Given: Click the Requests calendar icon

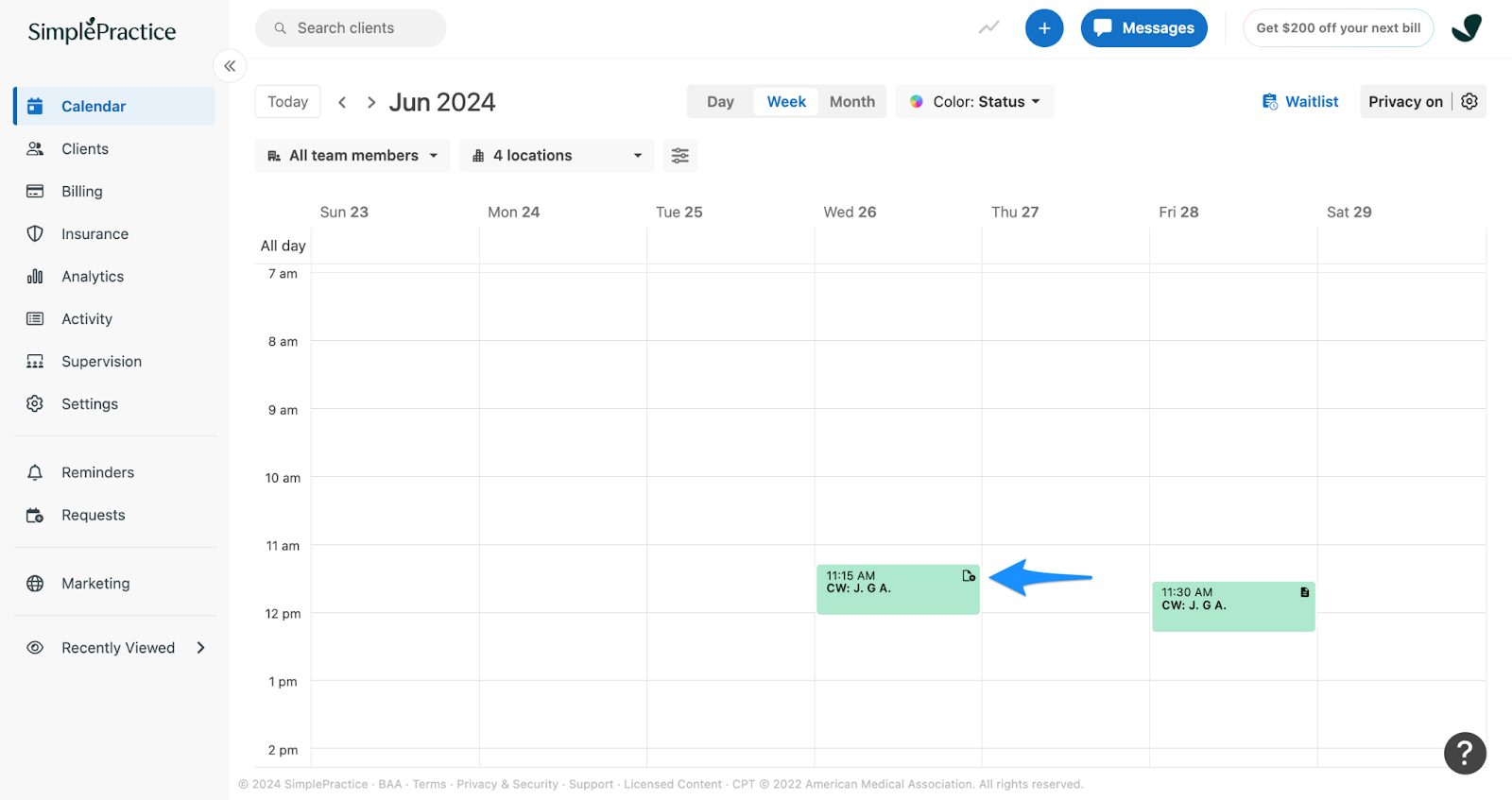Looking at the screenshot, I should tap(35, 515).
